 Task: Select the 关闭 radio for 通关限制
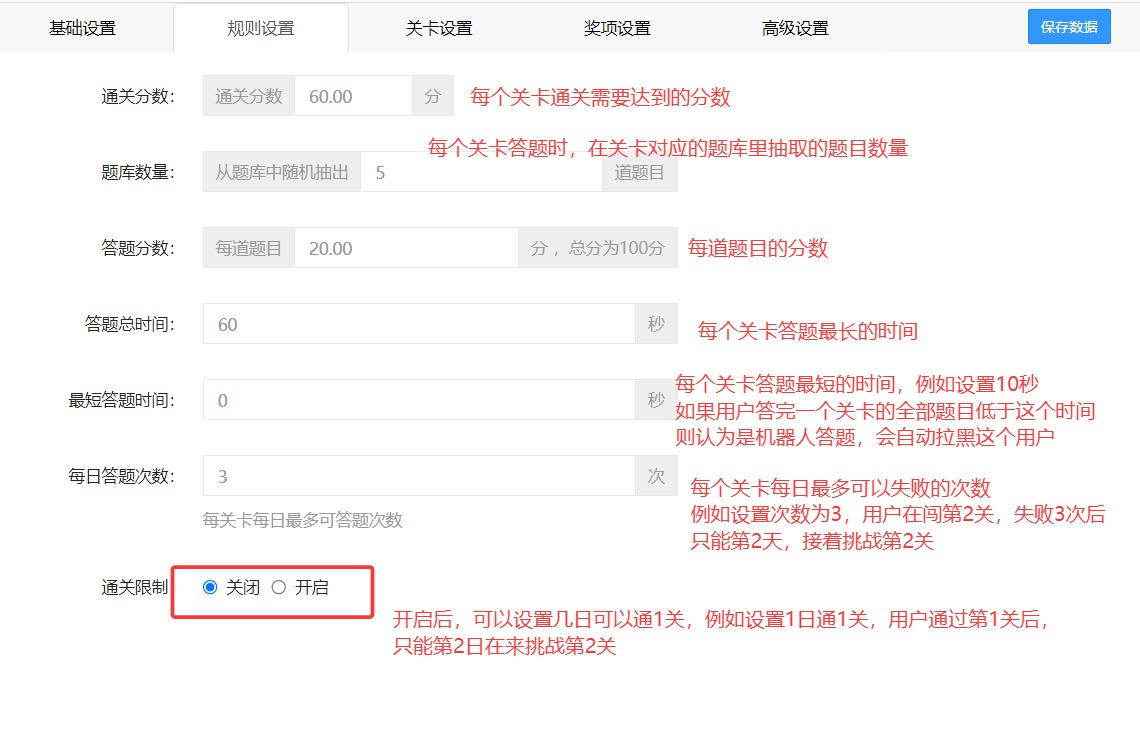pos(210,587)
